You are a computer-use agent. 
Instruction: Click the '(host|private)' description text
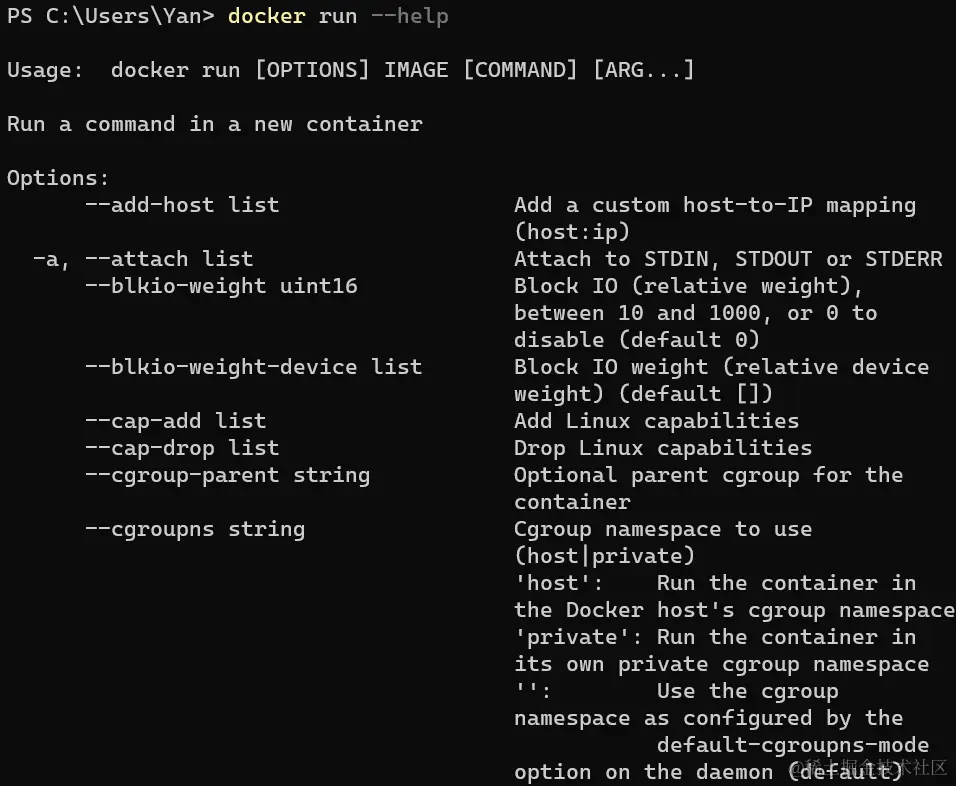click(604, 556)
